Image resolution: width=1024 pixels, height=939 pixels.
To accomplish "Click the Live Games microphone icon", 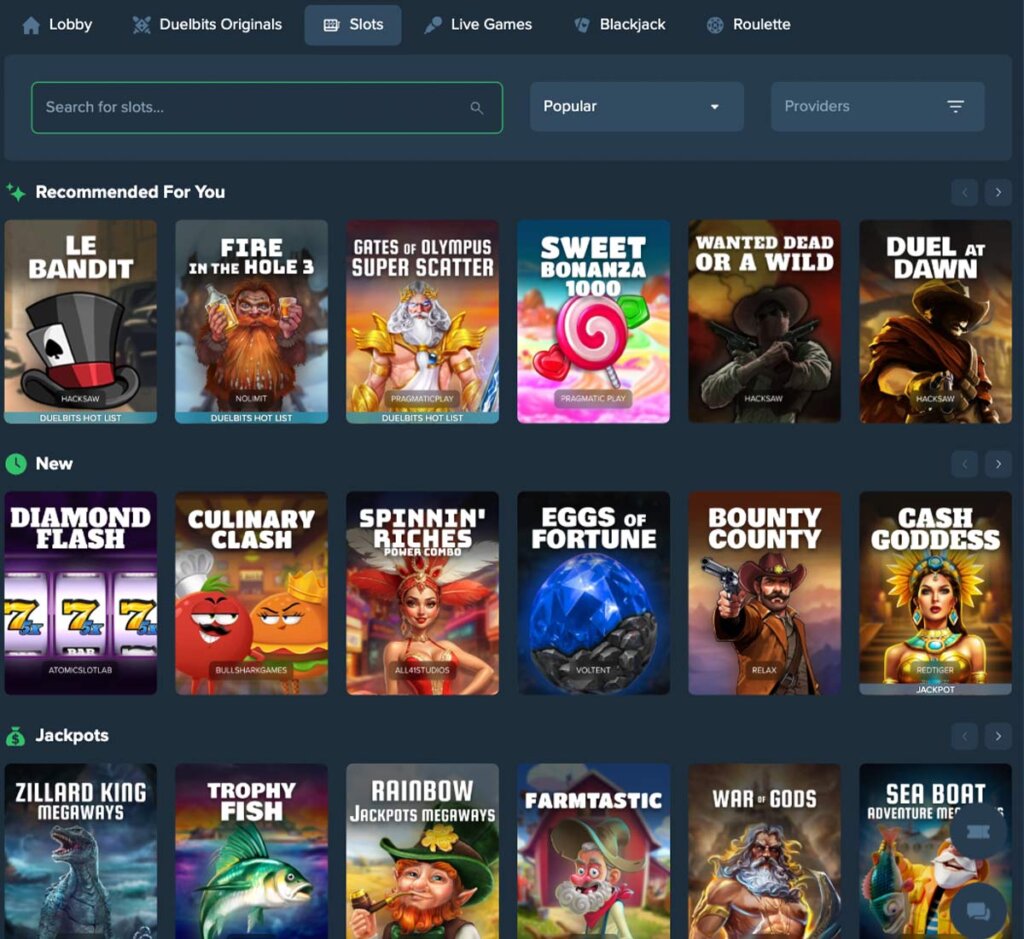I will [432, 25].
